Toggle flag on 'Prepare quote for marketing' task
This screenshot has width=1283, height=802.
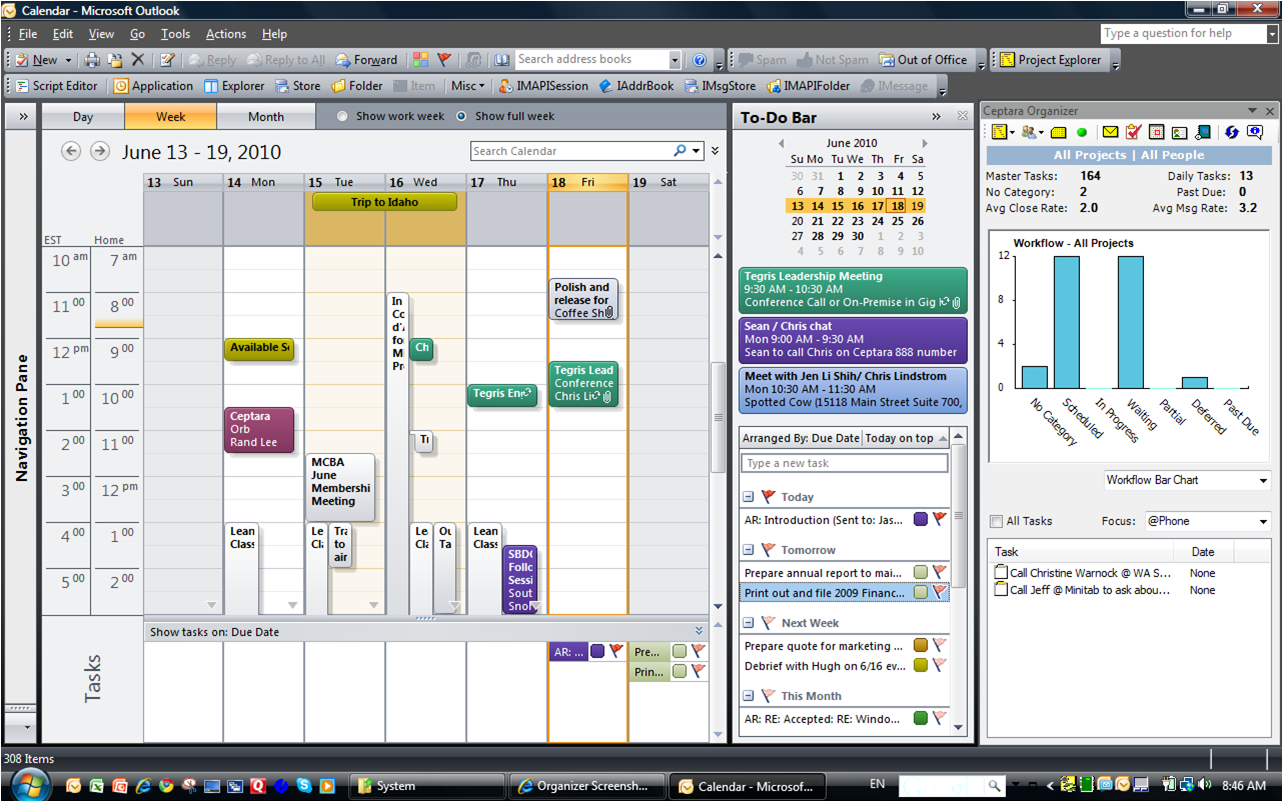pyautogui.click(x=939, y=646)
